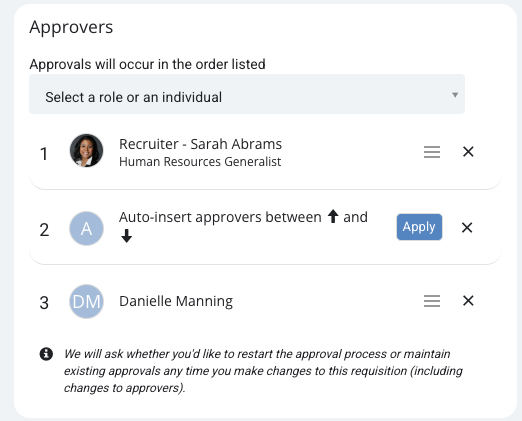The width and height of the screenshot is (522, 421).
Task: Click 'Auto-insert approvers between' text
Action: (220, 217)
